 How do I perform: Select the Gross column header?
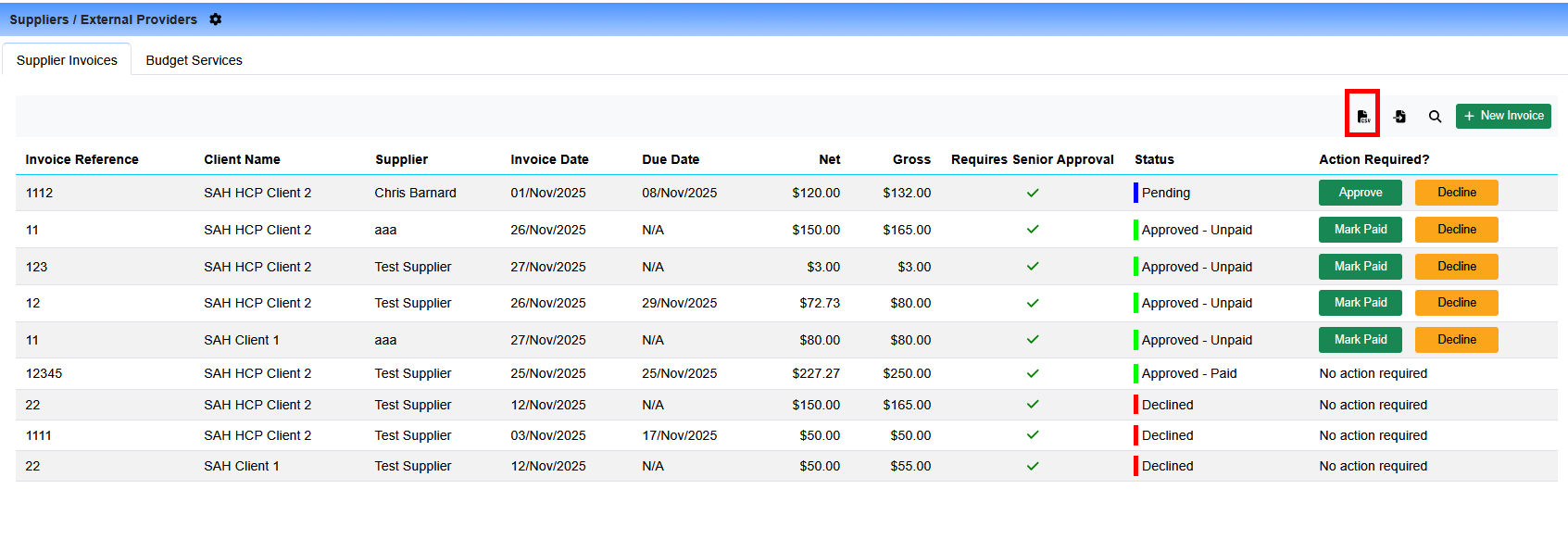911,159
